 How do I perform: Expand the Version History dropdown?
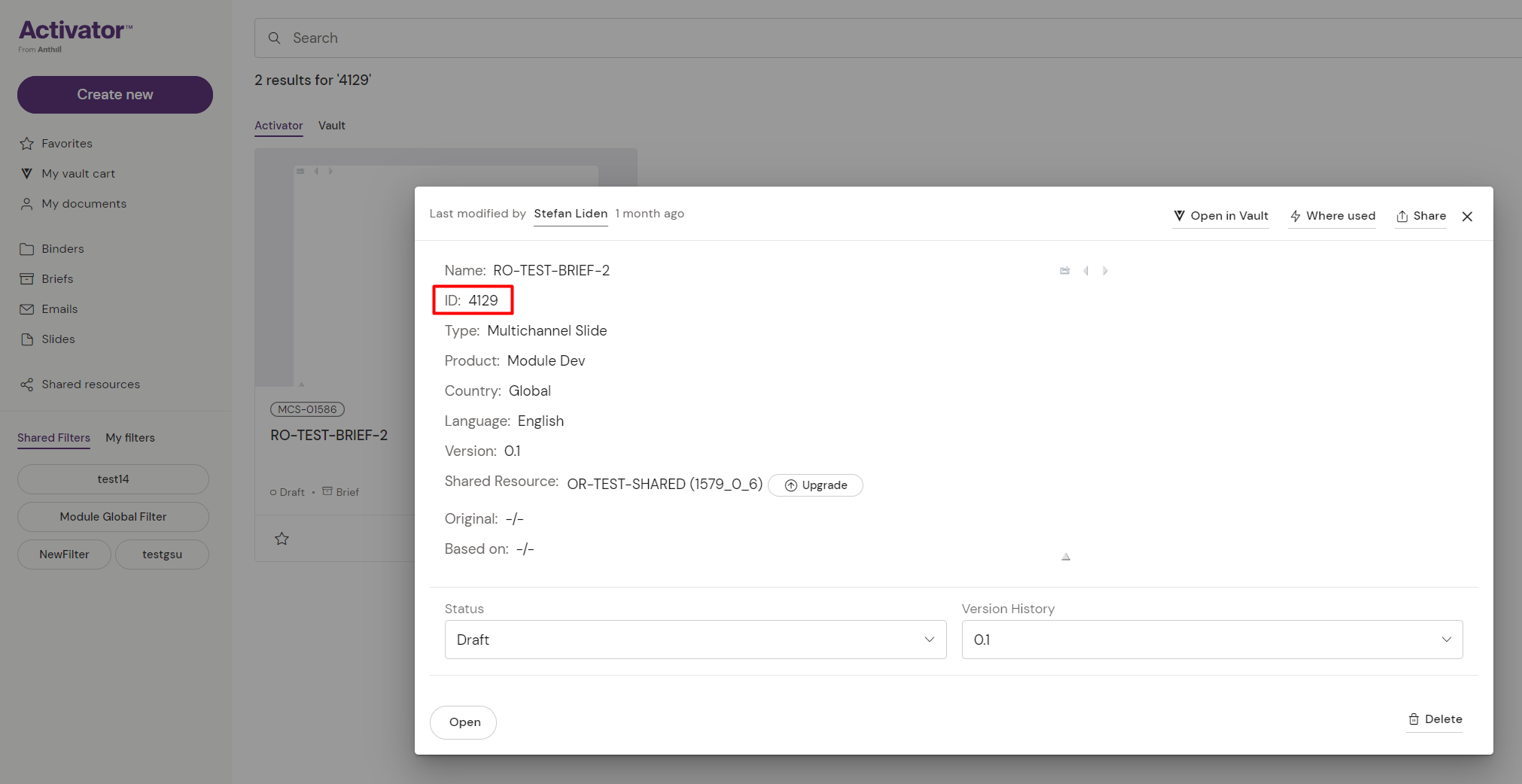point(1211,640)
